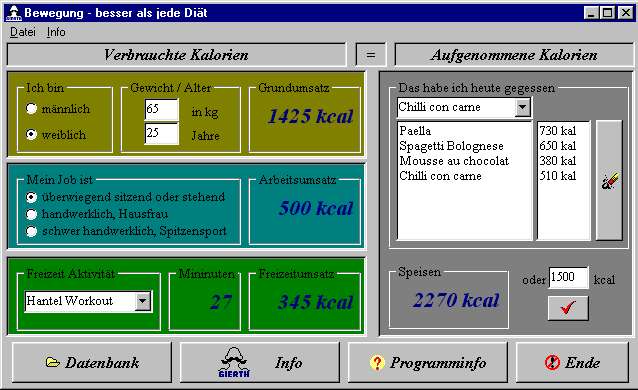Open the Info menu
Image resolution: width=638 pixels, height=390 pixels.
pyautogui.click(x=56, y=32)
